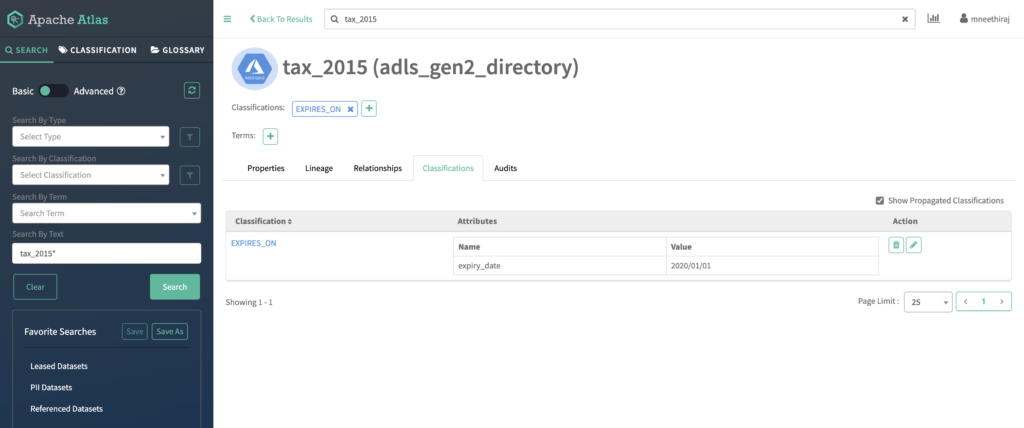This screenshot has height=428, width=1024.
Task: Switch to the GLOSSARY sidebar tab
Action: [x=178, y=50]
